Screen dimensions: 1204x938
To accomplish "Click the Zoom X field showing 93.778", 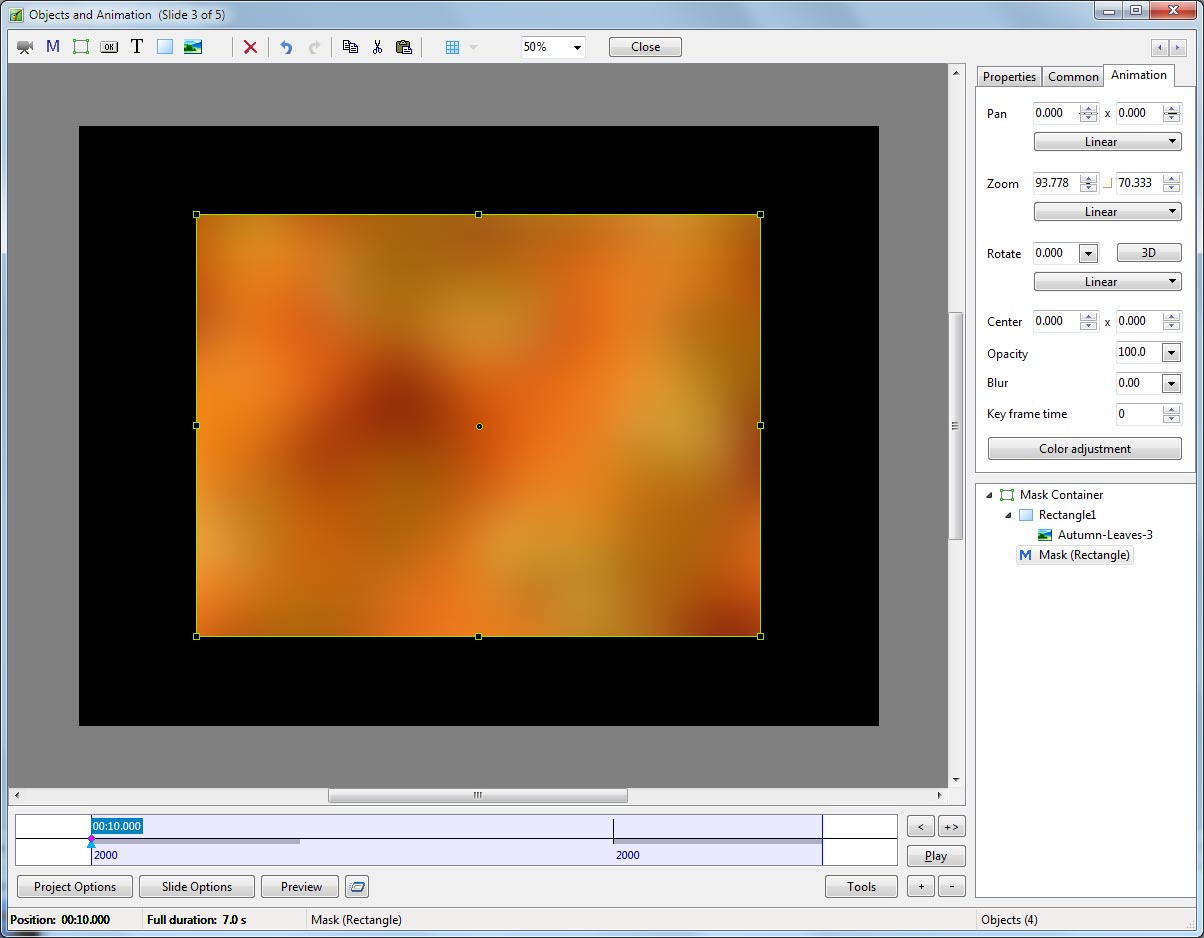I will point(1055,183).
